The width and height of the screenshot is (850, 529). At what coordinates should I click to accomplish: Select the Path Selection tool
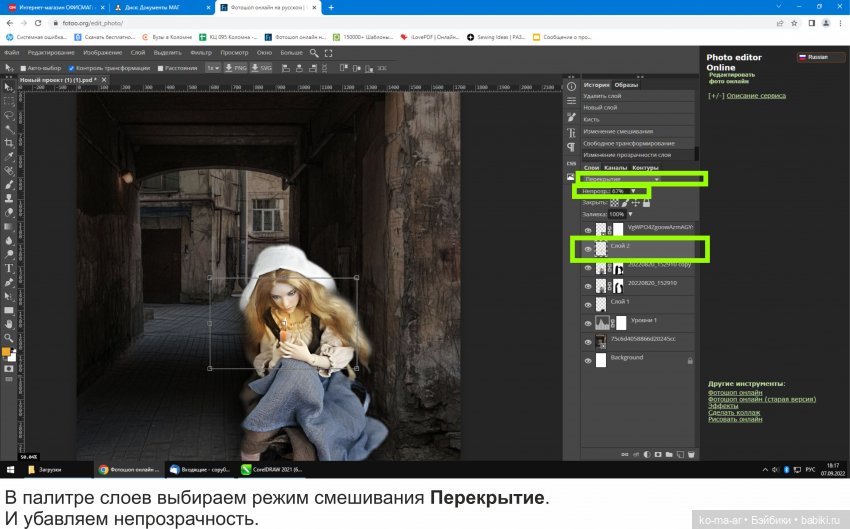pyautogui.click(x=9, y=296)
